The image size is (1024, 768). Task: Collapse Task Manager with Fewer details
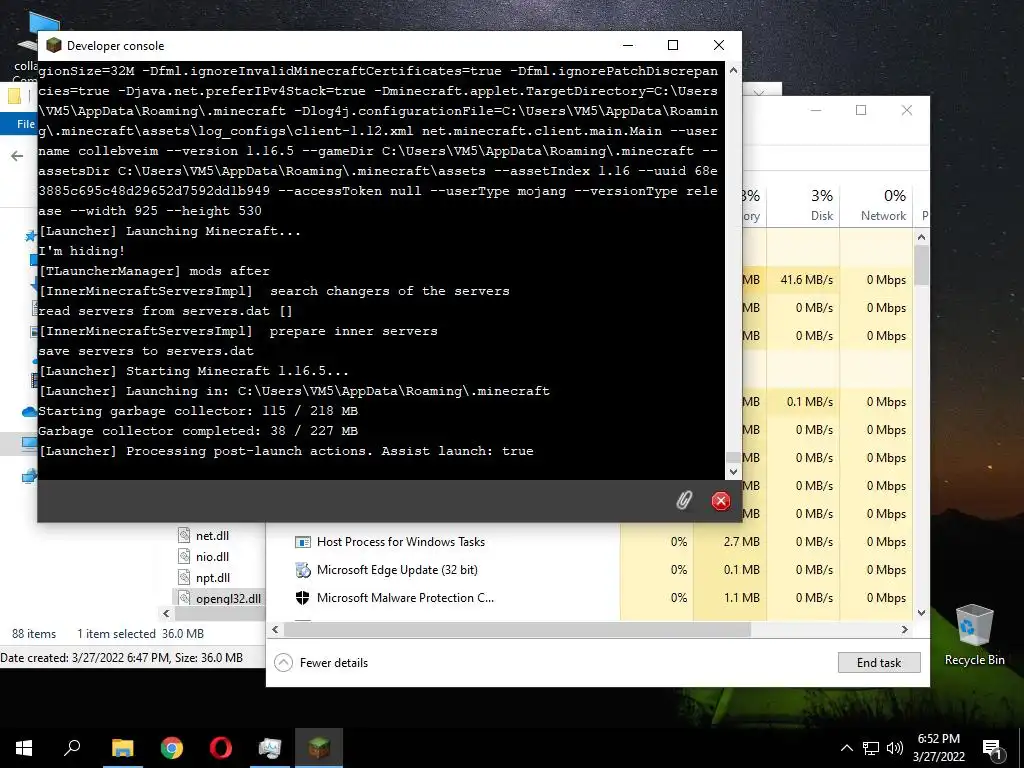point(321,662)
